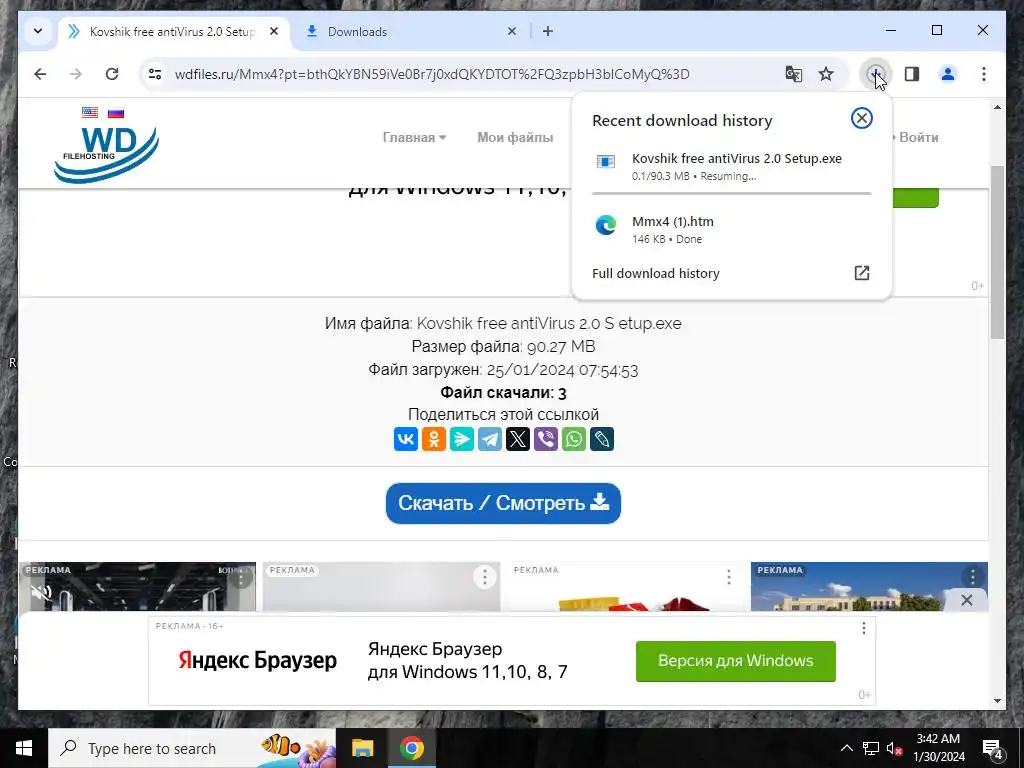This screenshot has height=768, width=1024.
Task: Toggle the Chrome downloads bubble icon
Action: pyautogui.click(x=875, y=74)
